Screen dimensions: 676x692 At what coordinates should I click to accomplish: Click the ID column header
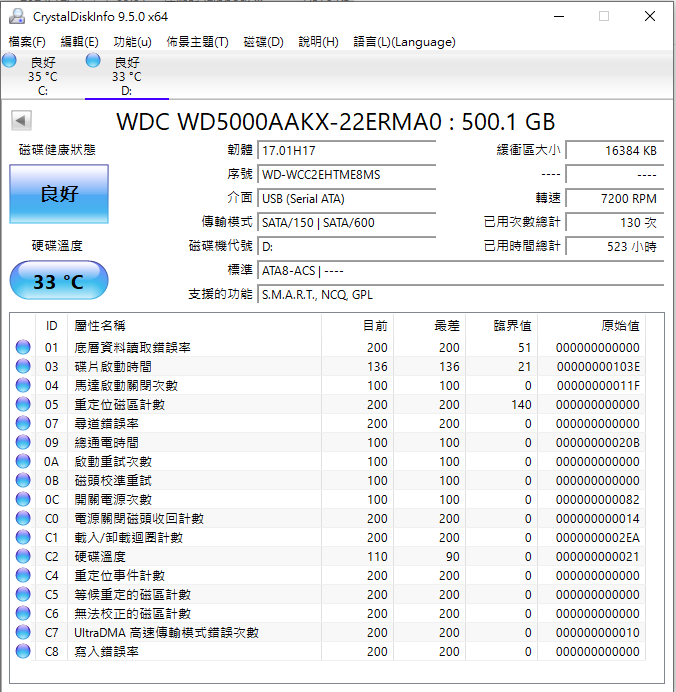tap(52, 326)
